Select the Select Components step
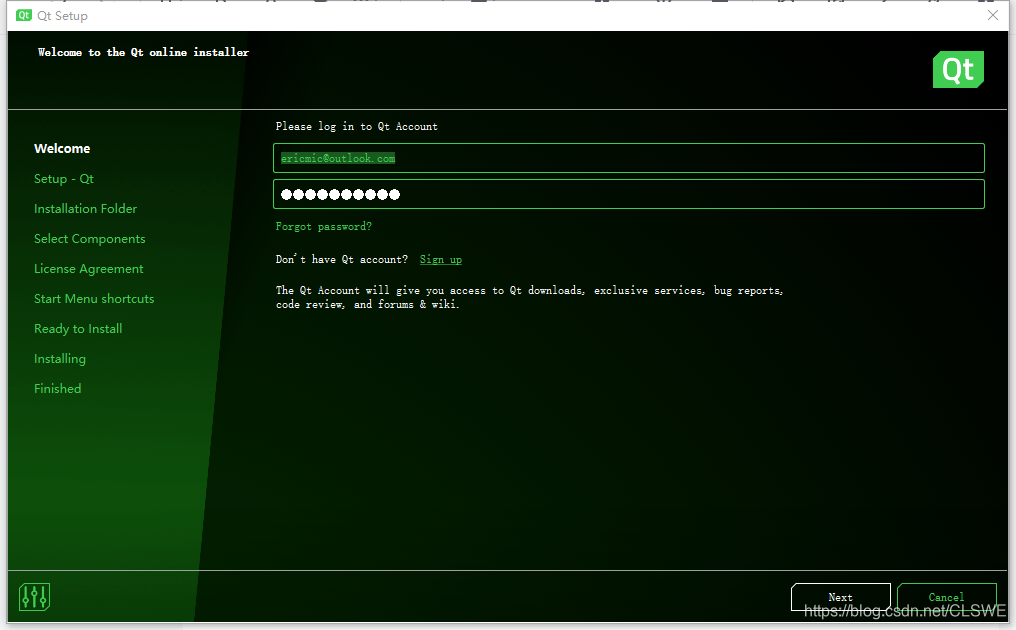This screenshot has width=1016, height=630. (x=89, y=239)
